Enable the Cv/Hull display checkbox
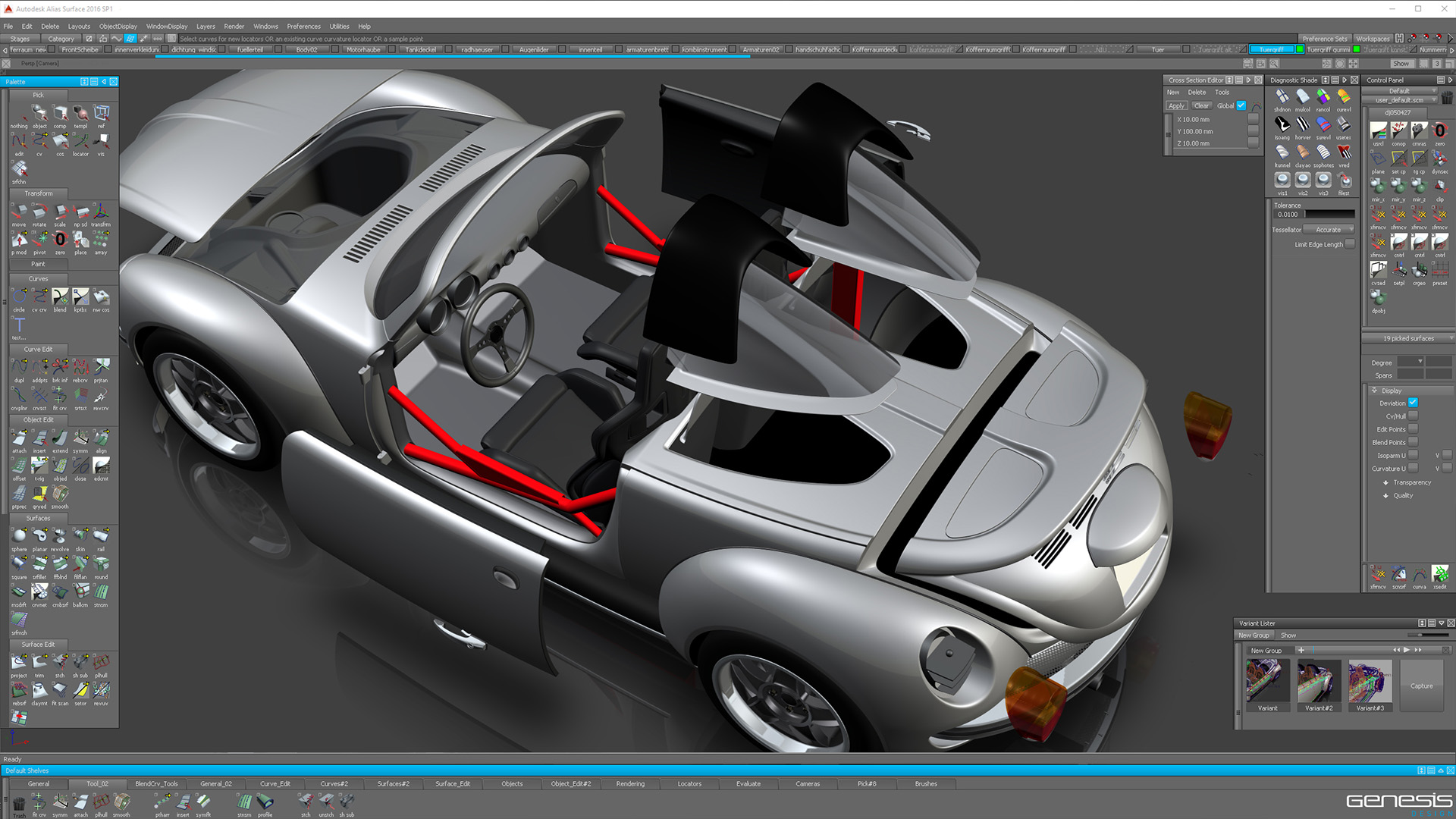The height and width of the screenshot is (819, 1456). 1413,416
